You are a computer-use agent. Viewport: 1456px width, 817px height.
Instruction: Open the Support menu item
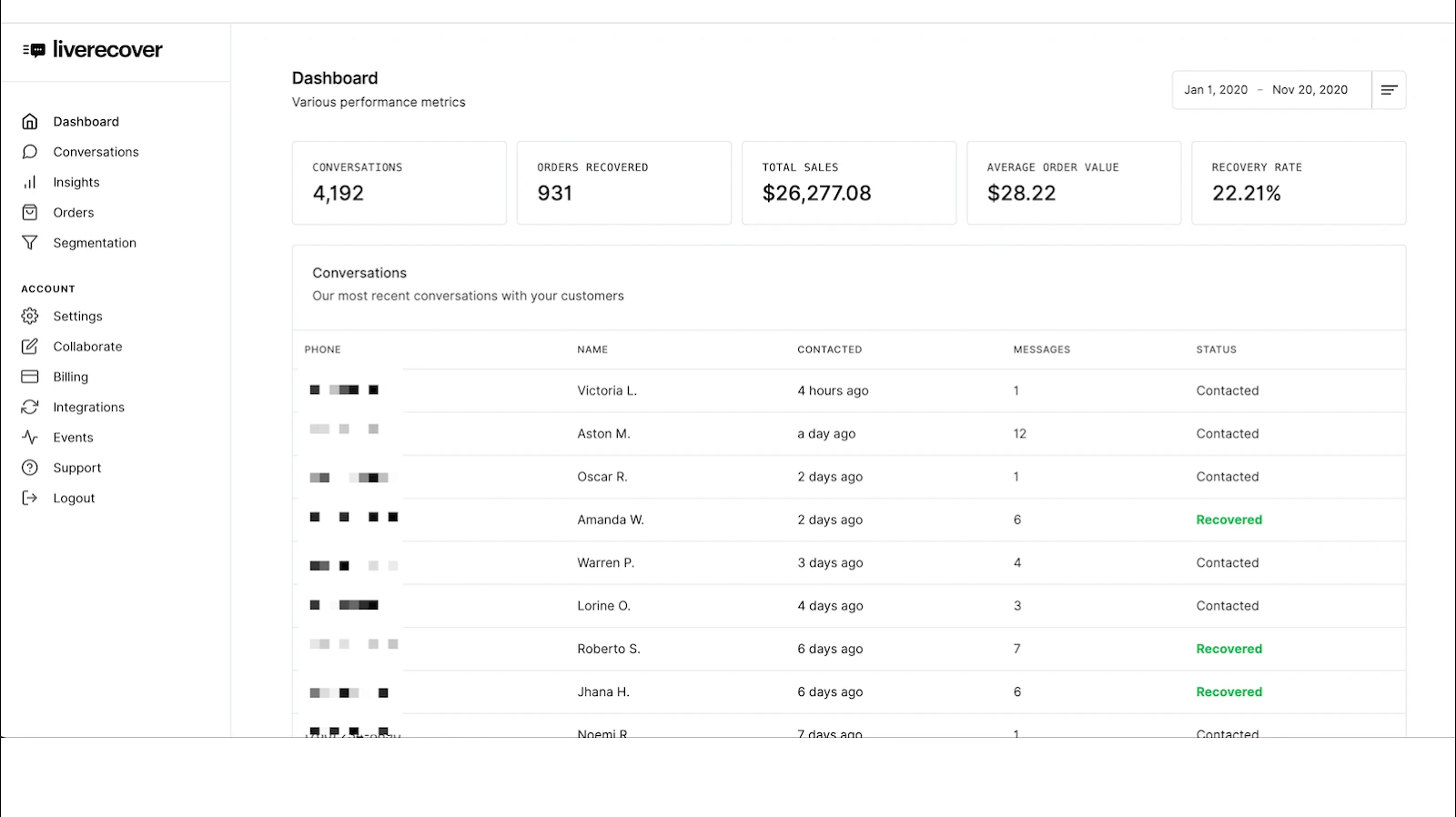[77, 468]
